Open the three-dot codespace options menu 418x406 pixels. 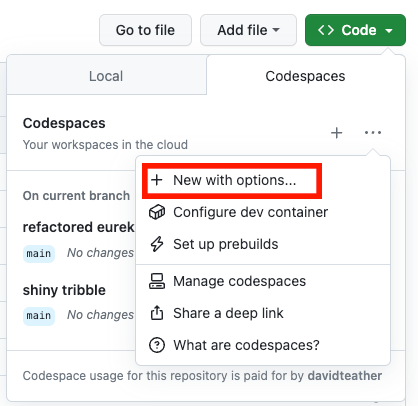coord(373,133)
